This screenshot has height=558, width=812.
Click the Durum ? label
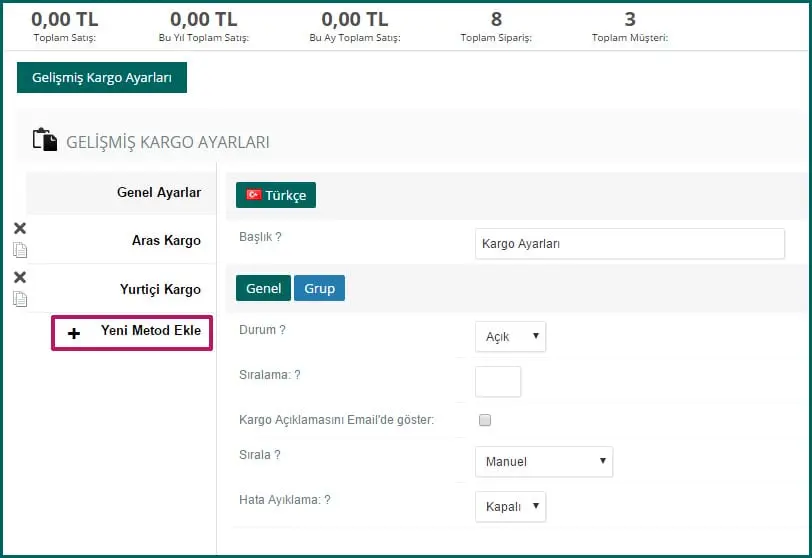click(x=262, y=330)
